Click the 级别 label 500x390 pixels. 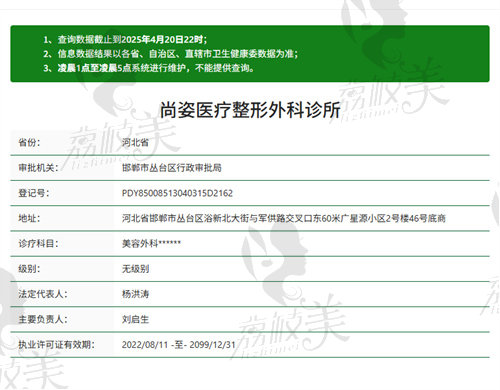tap(29, 269)
